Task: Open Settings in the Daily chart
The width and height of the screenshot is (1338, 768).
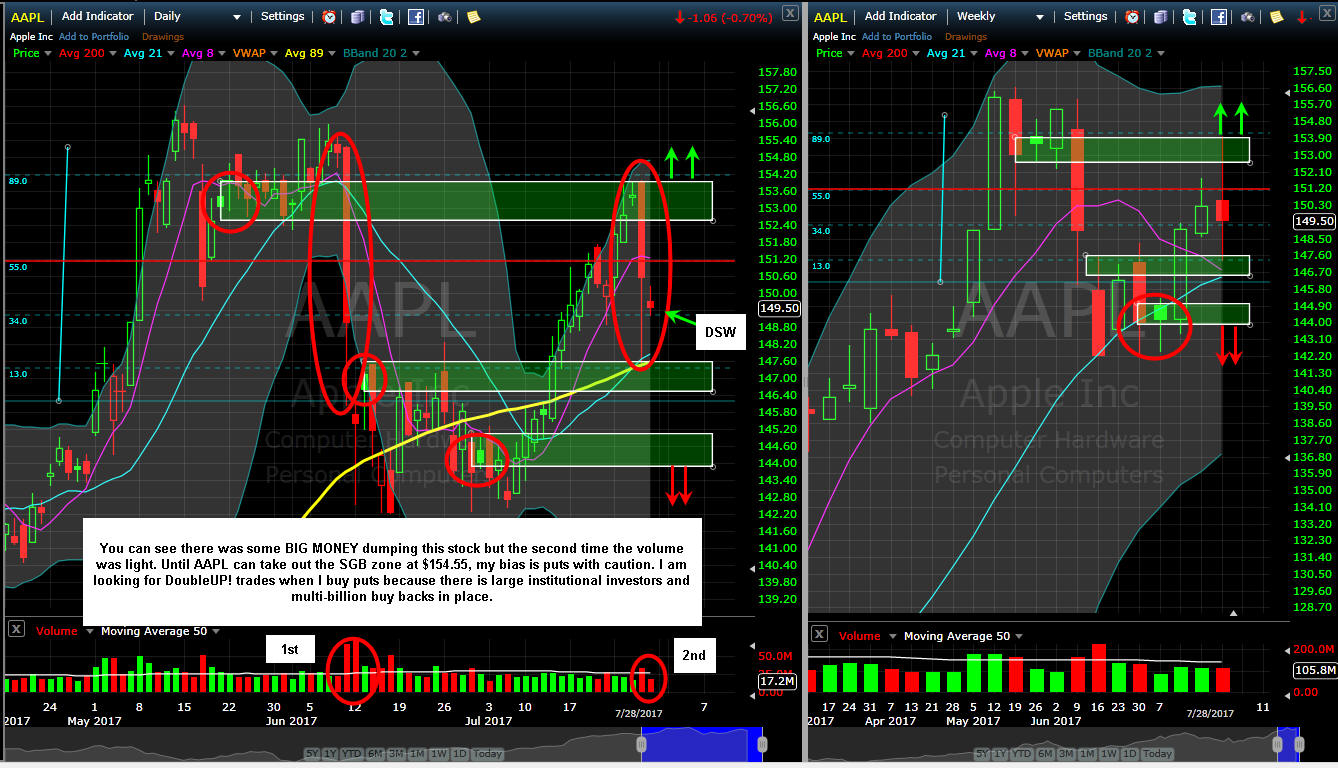Action: (x=283, y=17)
